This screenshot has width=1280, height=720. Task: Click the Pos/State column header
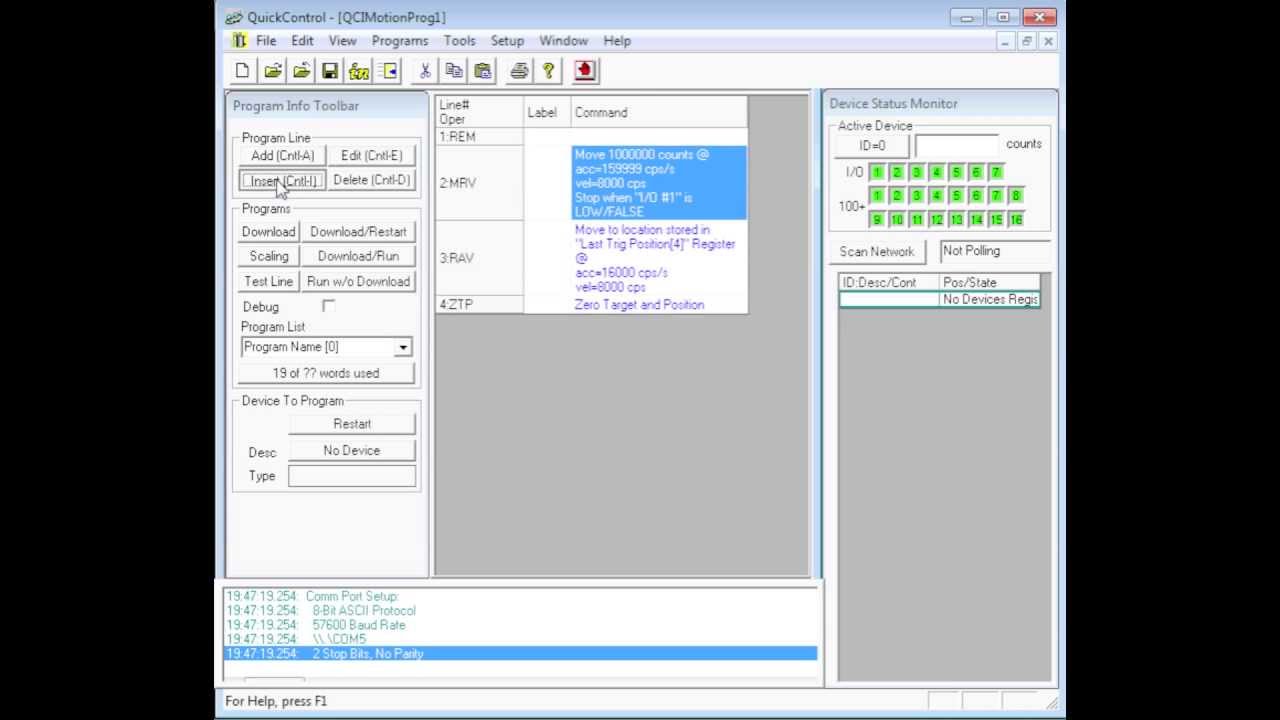coord(989,282)
